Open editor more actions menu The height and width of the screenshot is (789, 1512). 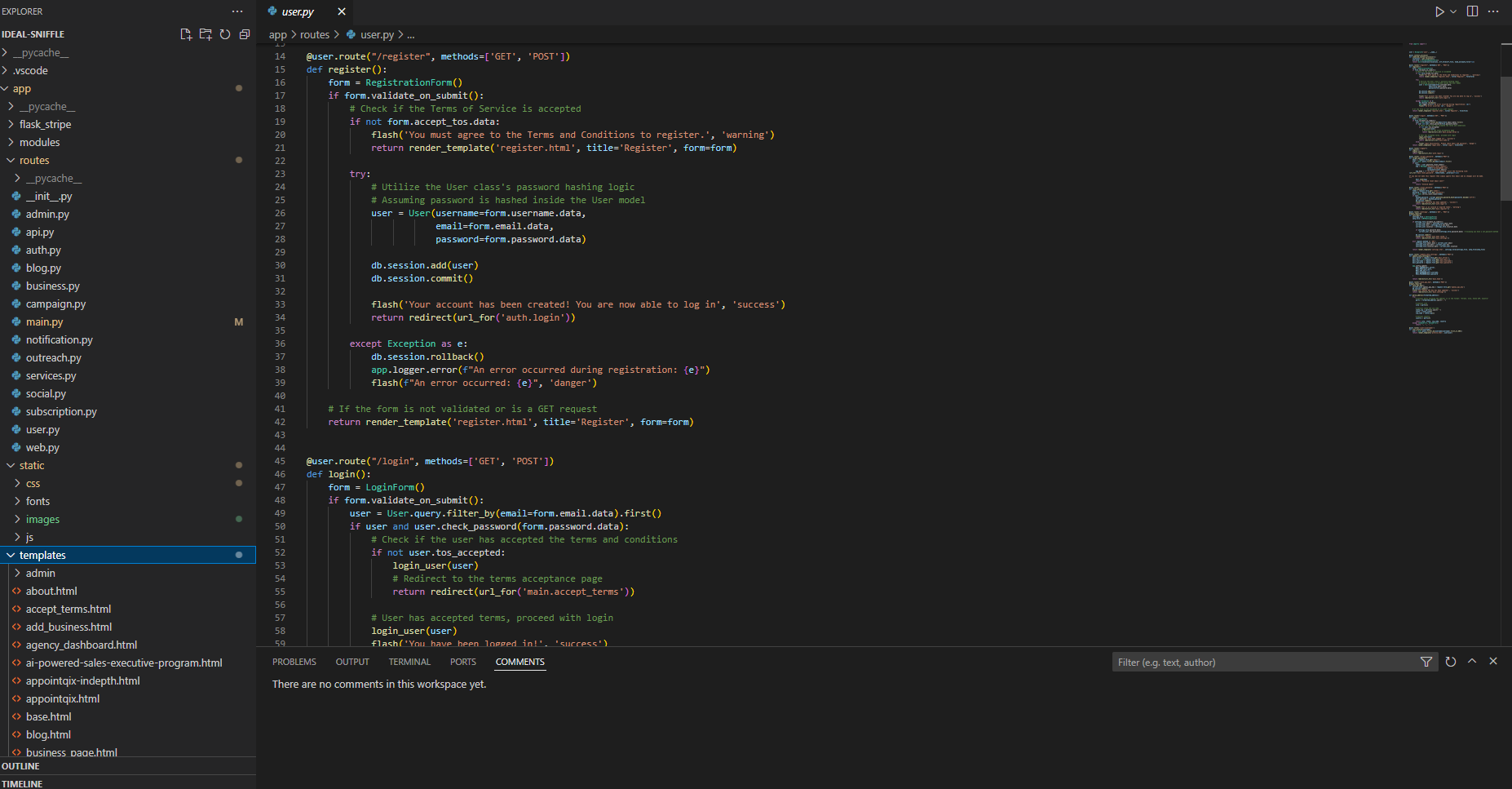1493,11
